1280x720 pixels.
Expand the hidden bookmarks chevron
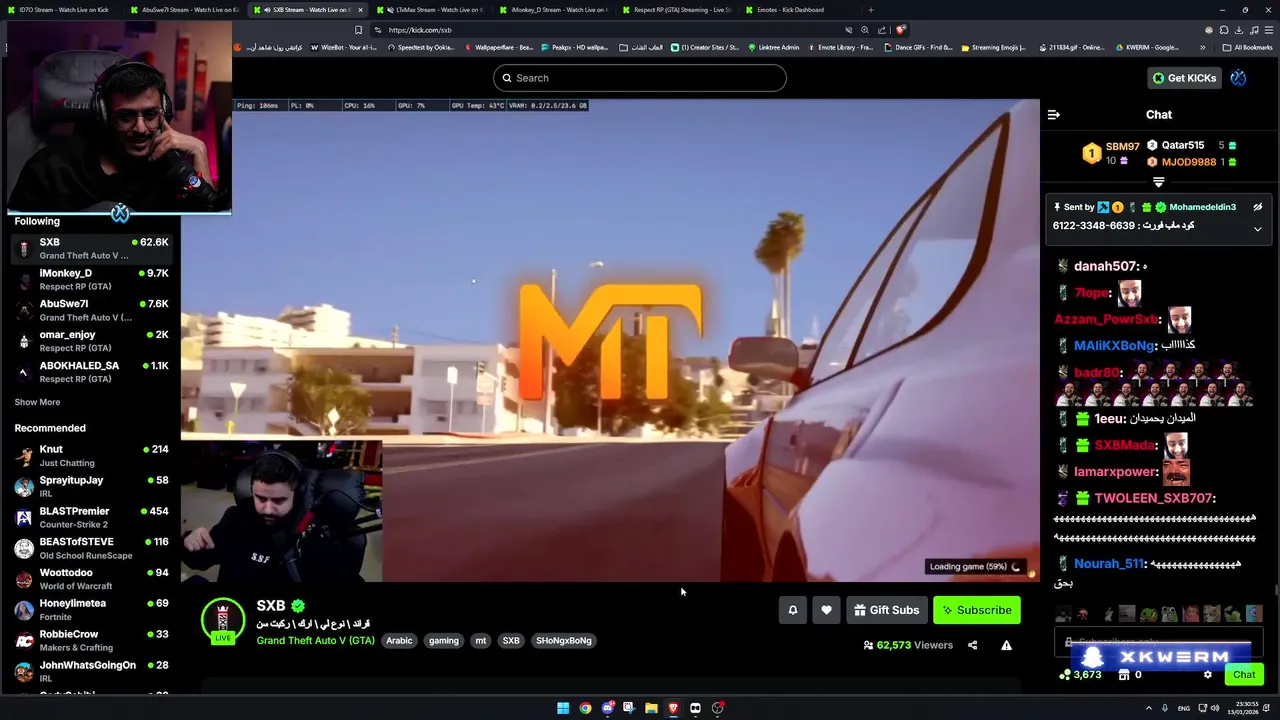click(1203, 47)
